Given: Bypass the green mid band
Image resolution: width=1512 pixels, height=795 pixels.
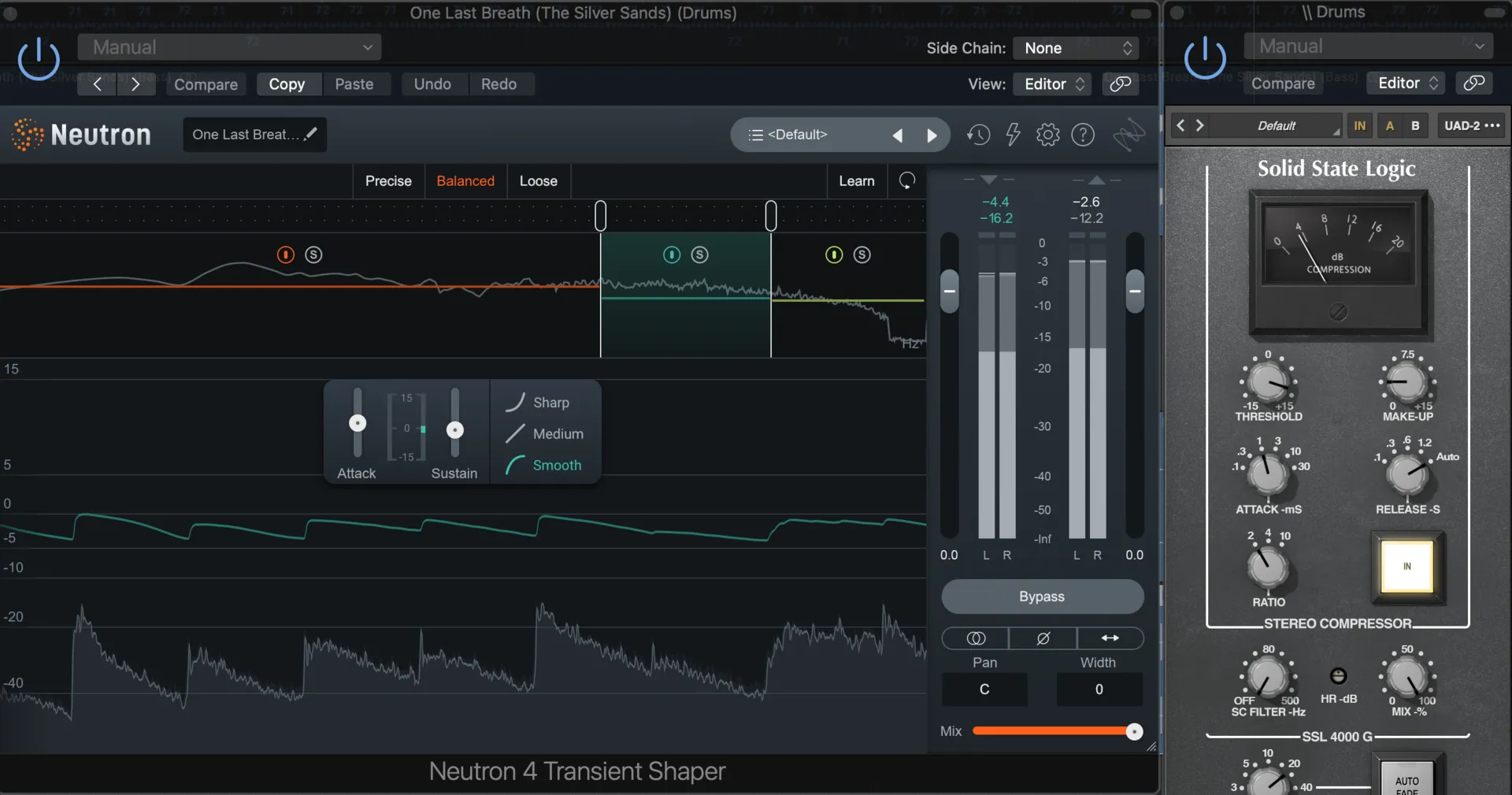Looking at the screenshot, I should coord(672,254).
